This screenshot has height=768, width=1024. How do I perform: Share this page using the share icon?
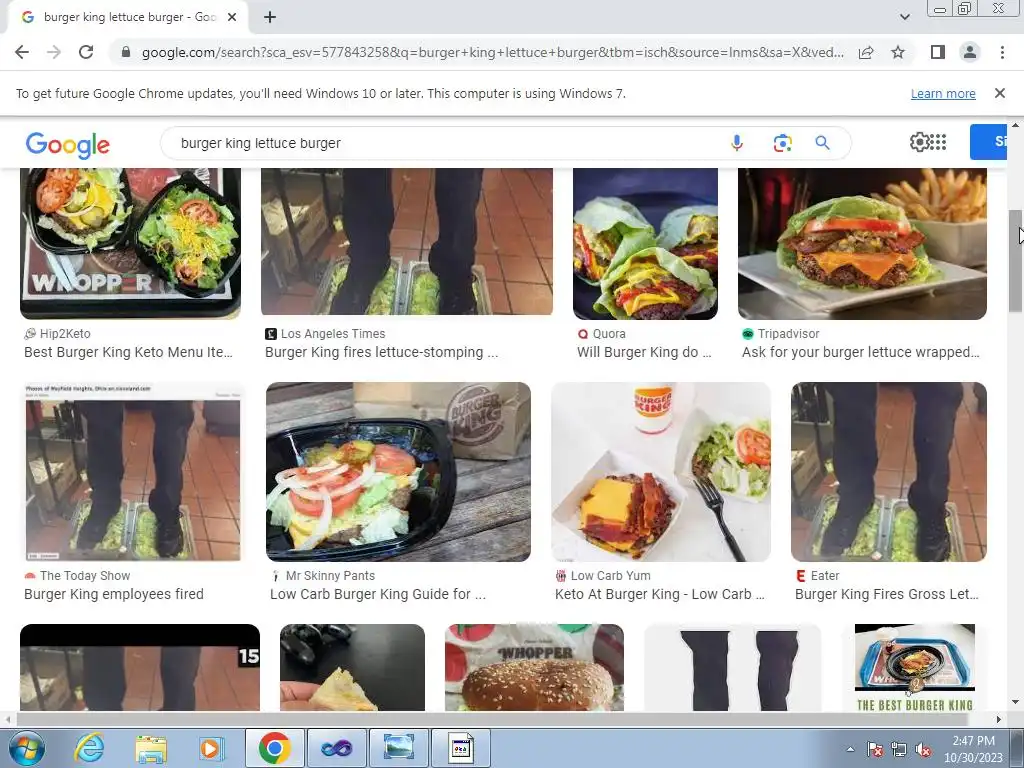(x=866, y=52)
